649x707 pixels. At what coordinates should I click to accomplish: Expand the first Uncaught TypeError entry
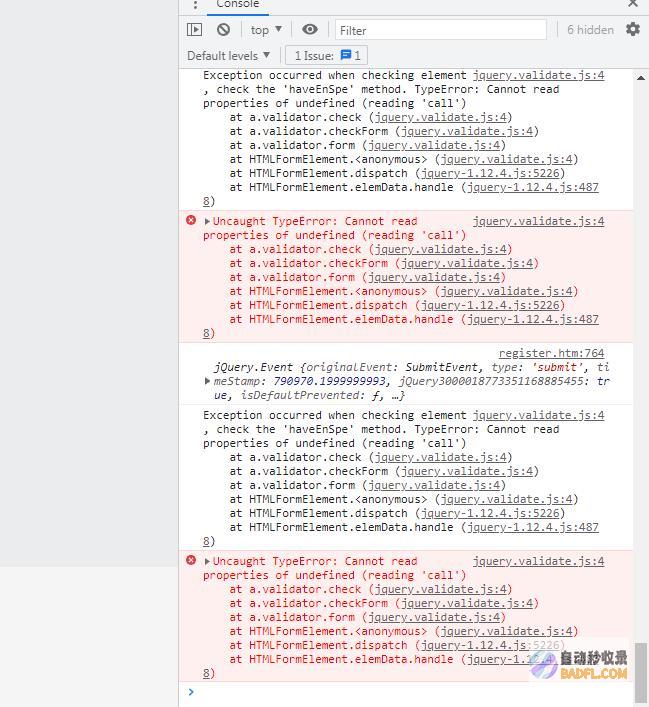(x=207, y=221)
